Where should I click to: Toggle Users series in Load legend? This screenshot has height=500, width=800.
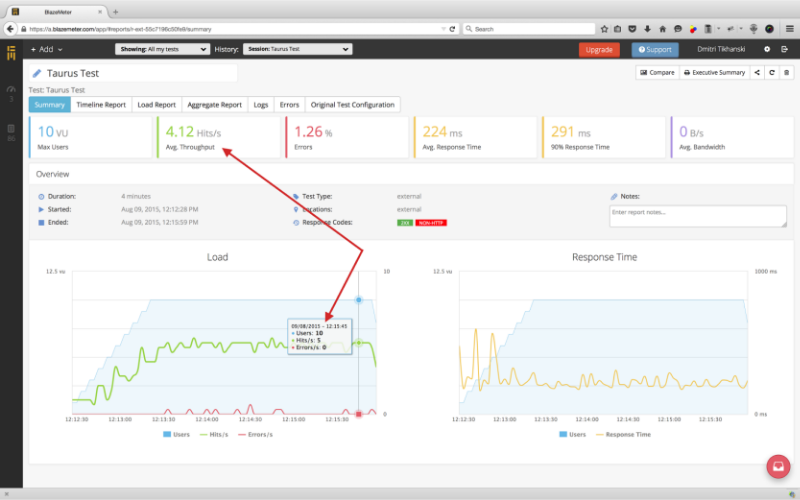click(177, 435)
